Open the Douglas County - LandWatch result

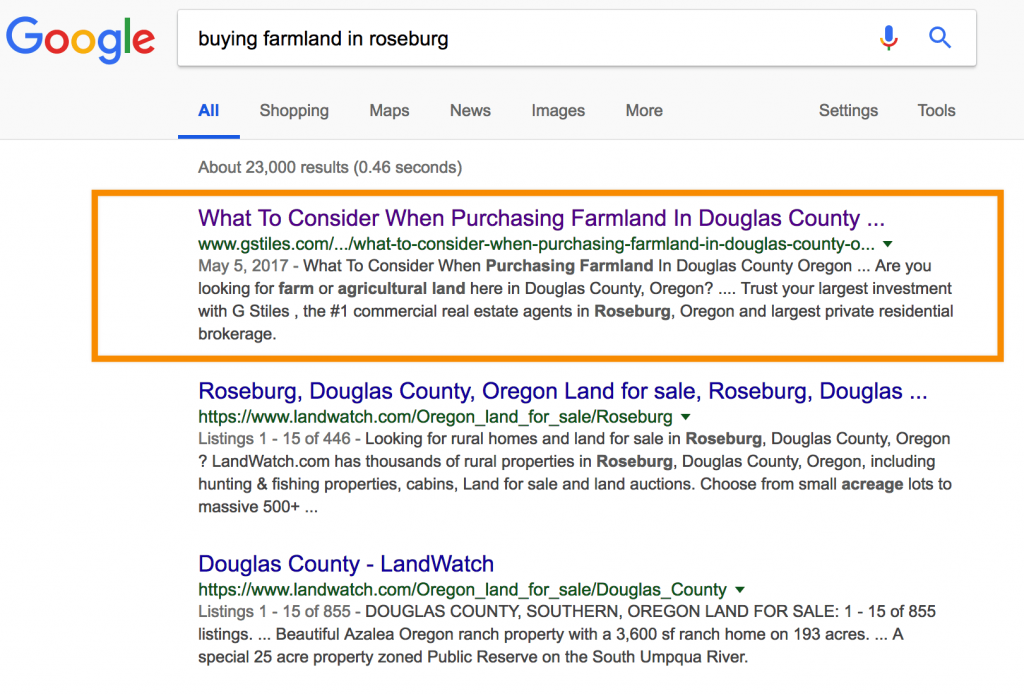click(x=346, y=564)
